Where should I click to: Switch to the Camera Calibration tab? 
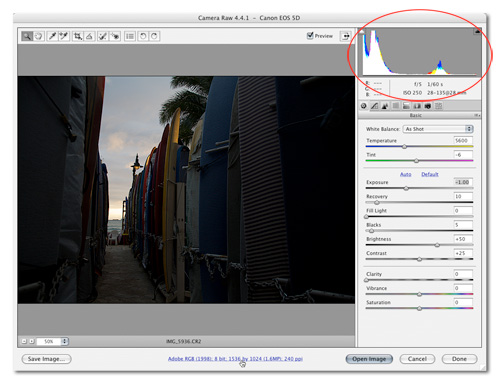428,106
